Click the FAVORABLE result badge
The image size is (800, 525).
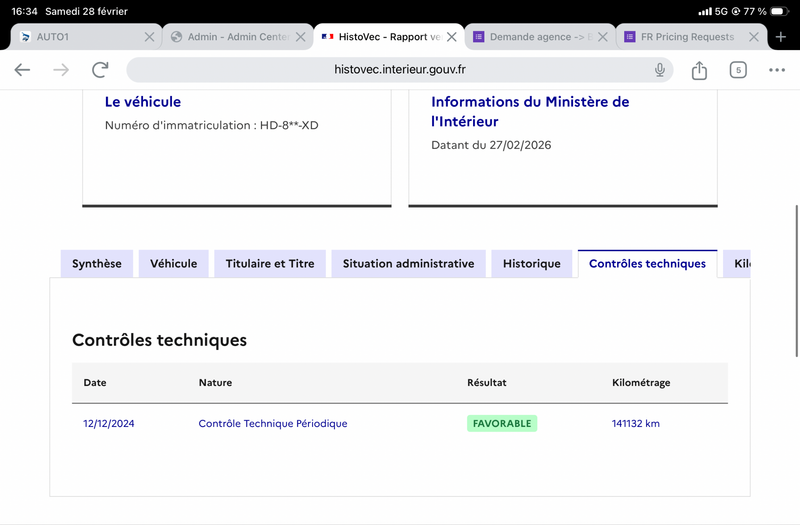(502, 424)
